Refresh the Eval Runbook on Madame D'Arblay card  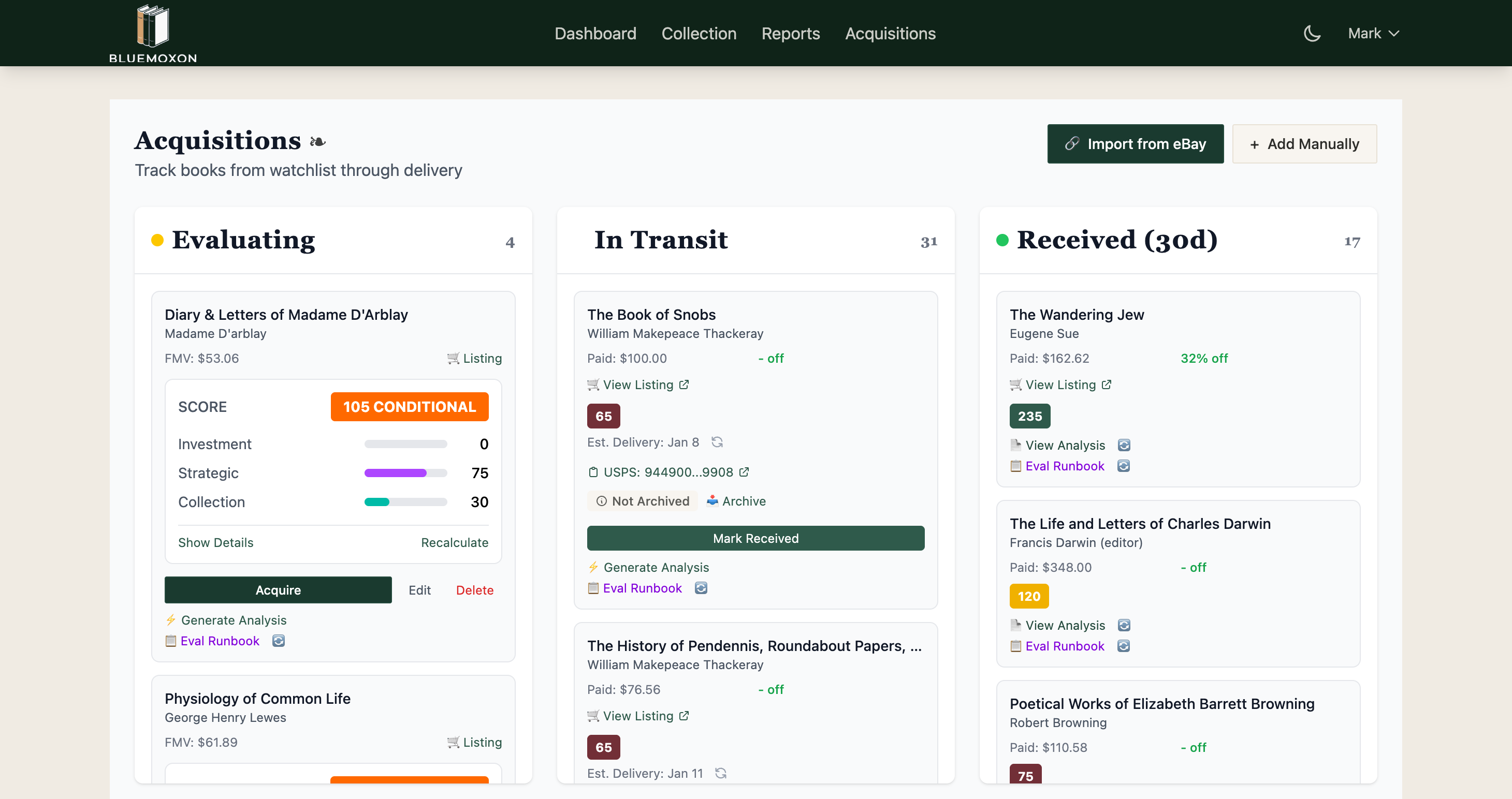278,641
